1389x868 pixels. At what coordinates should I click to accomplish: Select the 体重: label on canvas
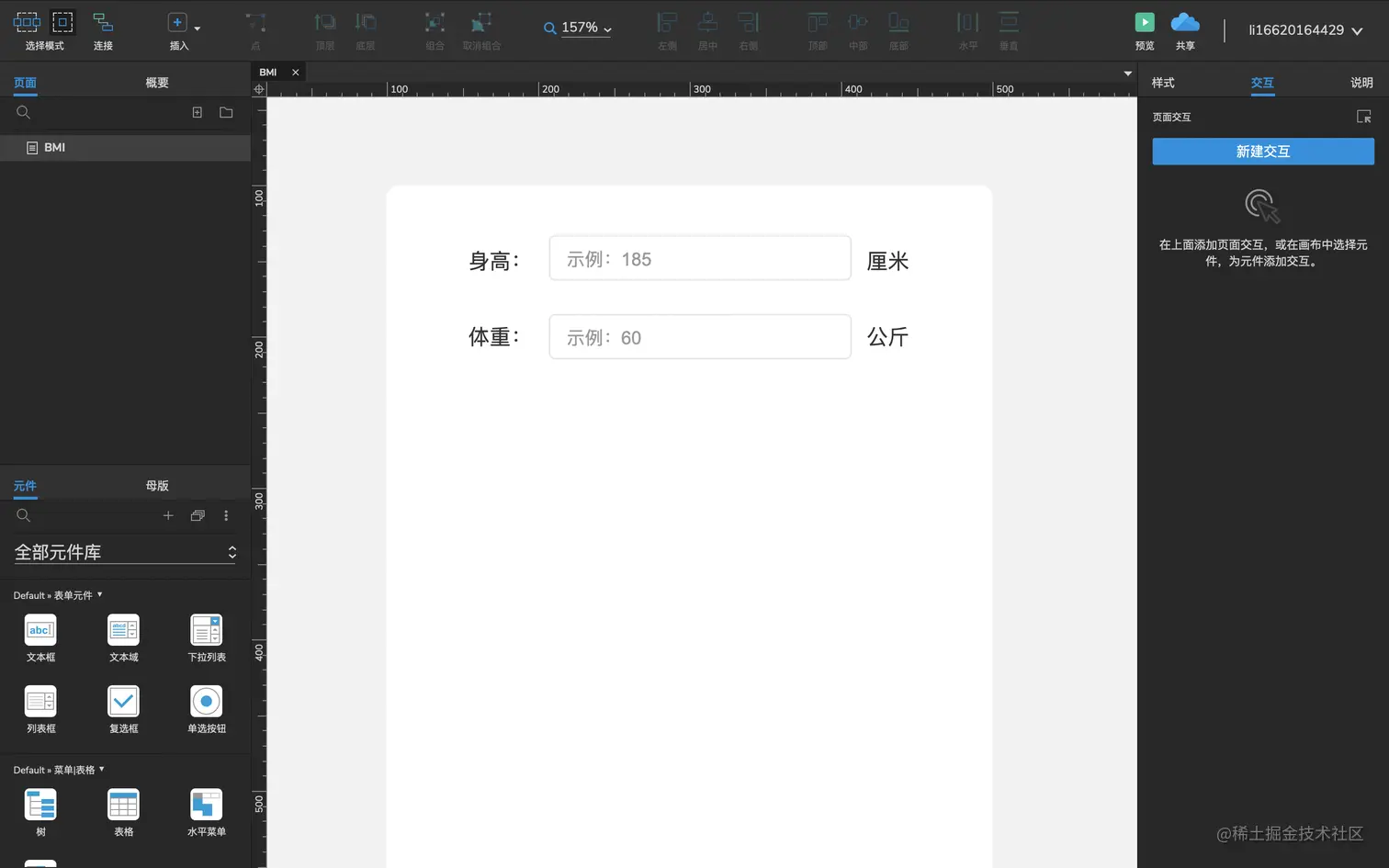click(x=494, y=337)
